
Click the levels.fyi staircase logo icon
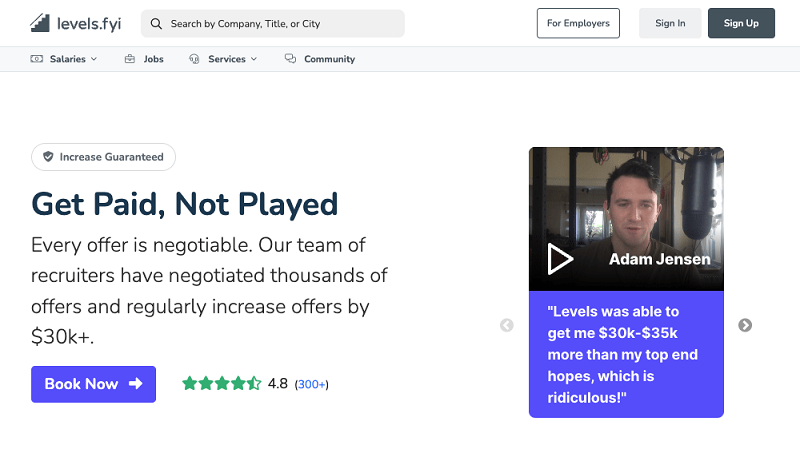40,23
